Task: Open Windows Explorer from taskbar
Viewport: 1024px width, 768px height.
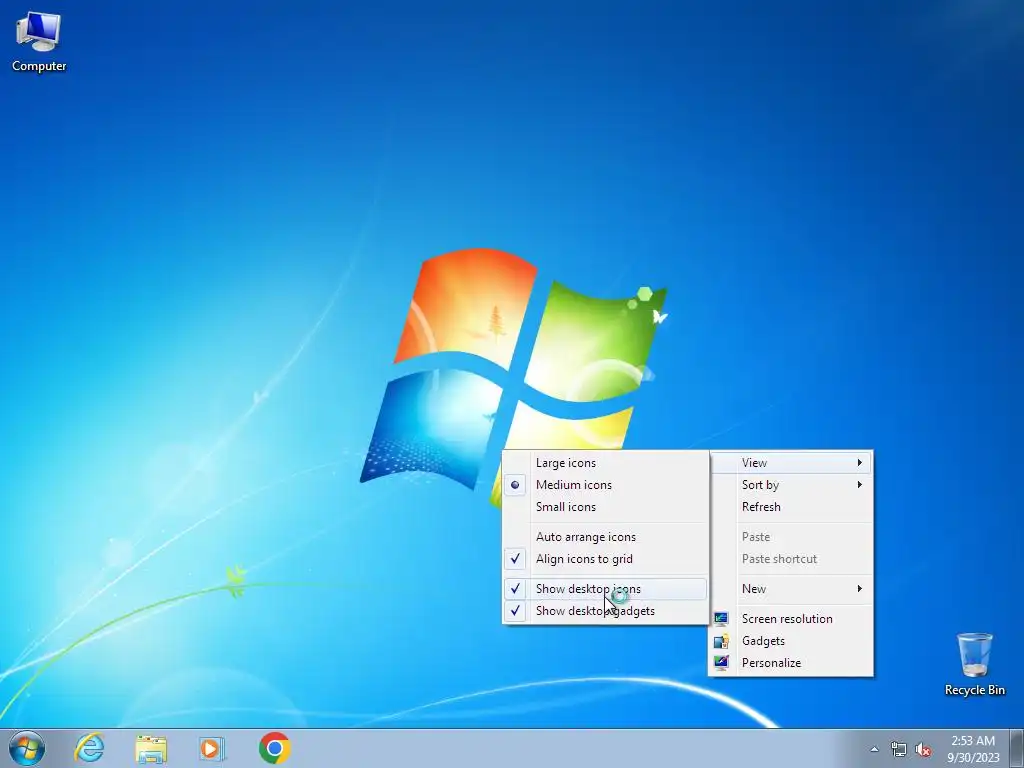Action: click(151, 749)
